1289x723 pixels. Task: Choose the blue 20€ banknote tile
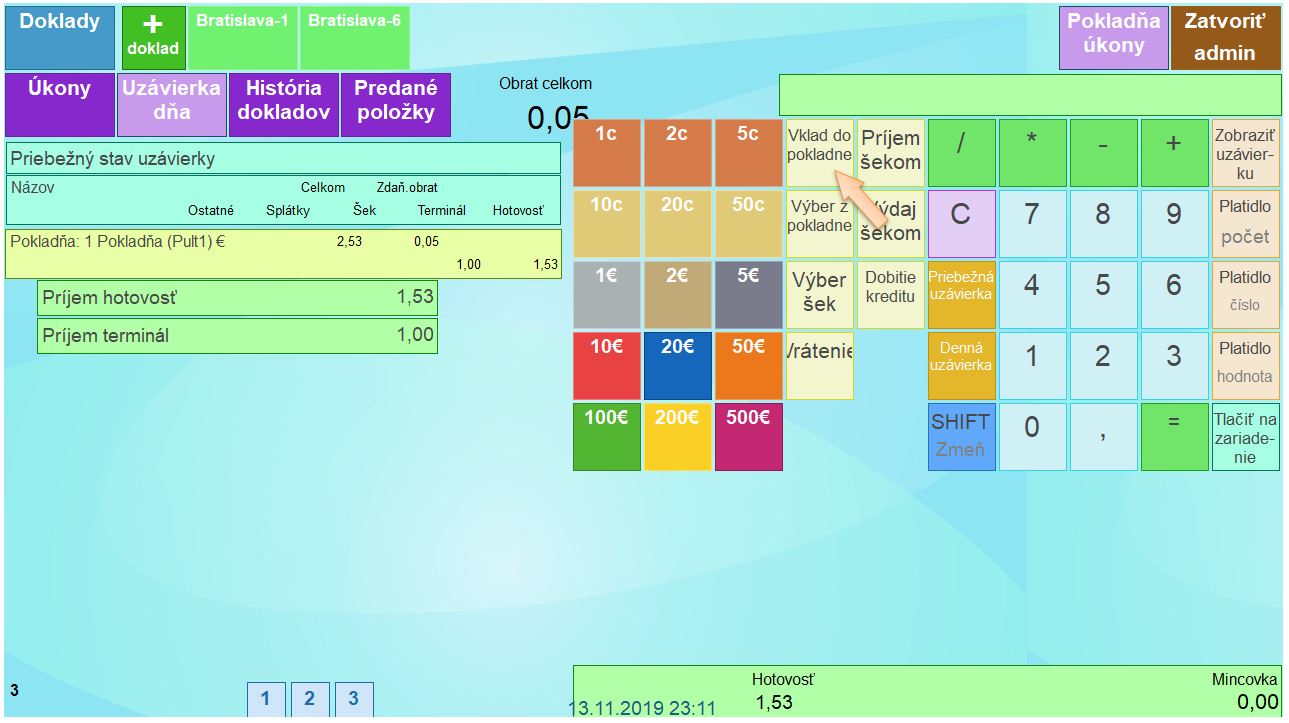click(677, 366)
